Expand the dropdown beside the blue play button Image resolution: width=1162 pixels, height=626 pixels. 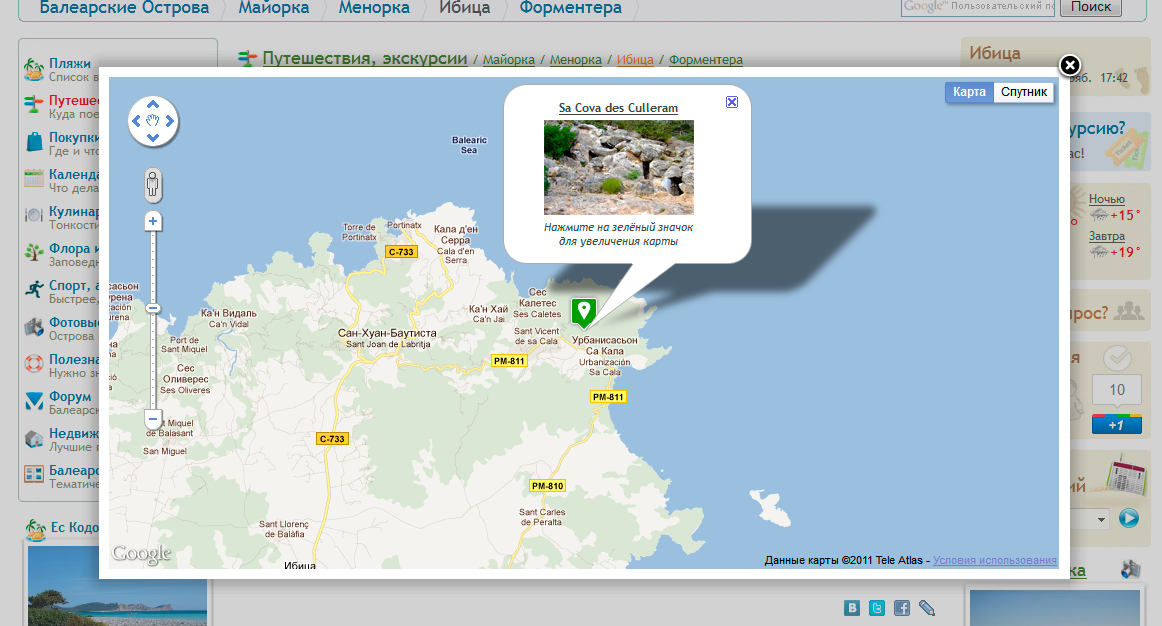tap(1102, 518)
